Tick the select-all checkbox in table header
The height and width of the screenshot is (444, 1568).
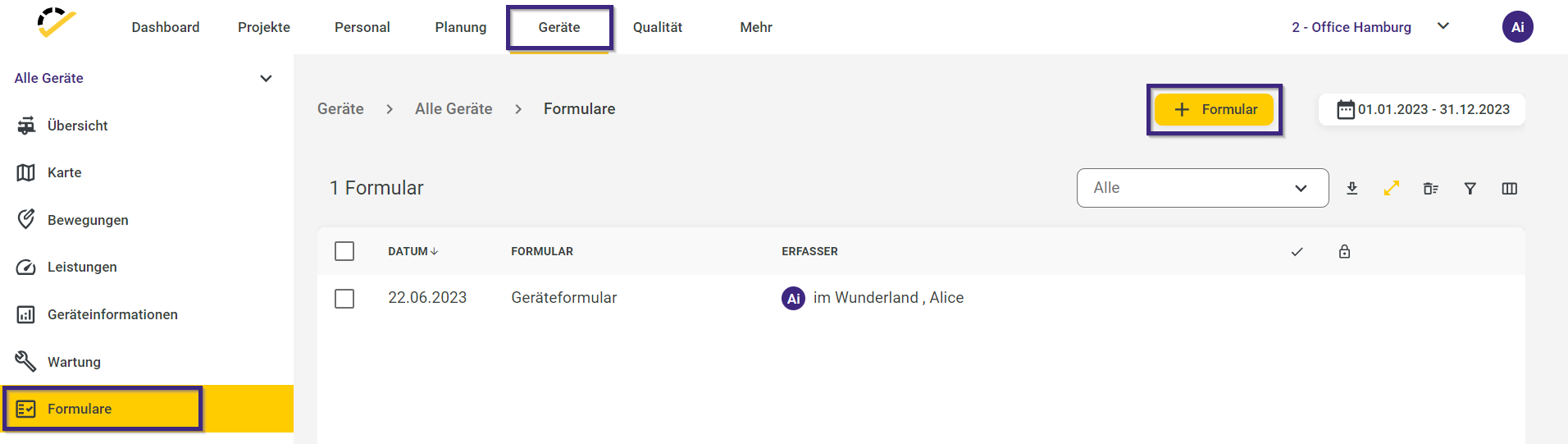pyautogui.click(x=344, y=251)
